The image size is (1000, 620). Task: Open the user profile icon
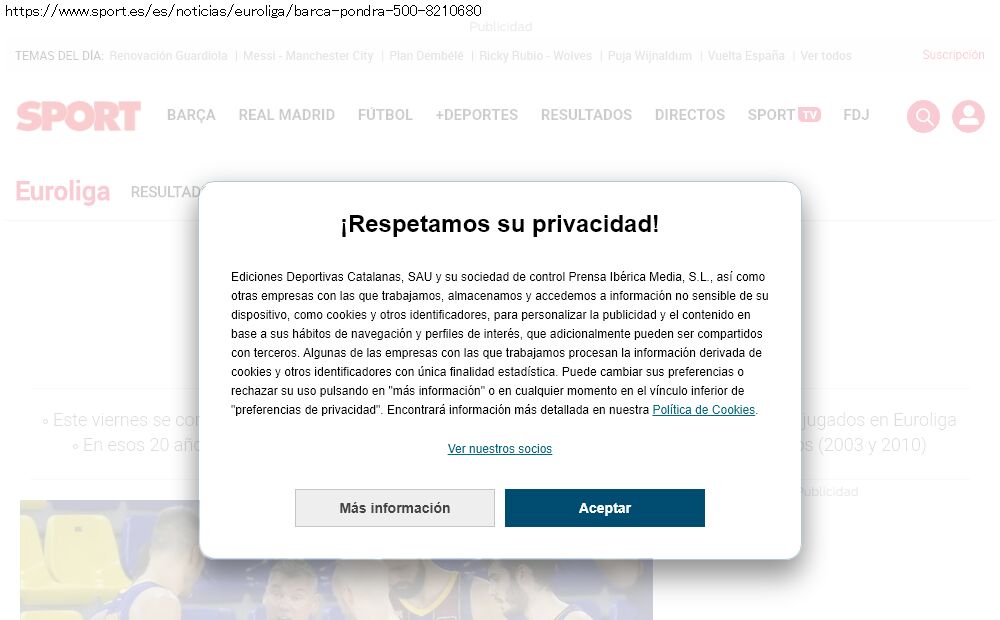[x=968, y=116]
